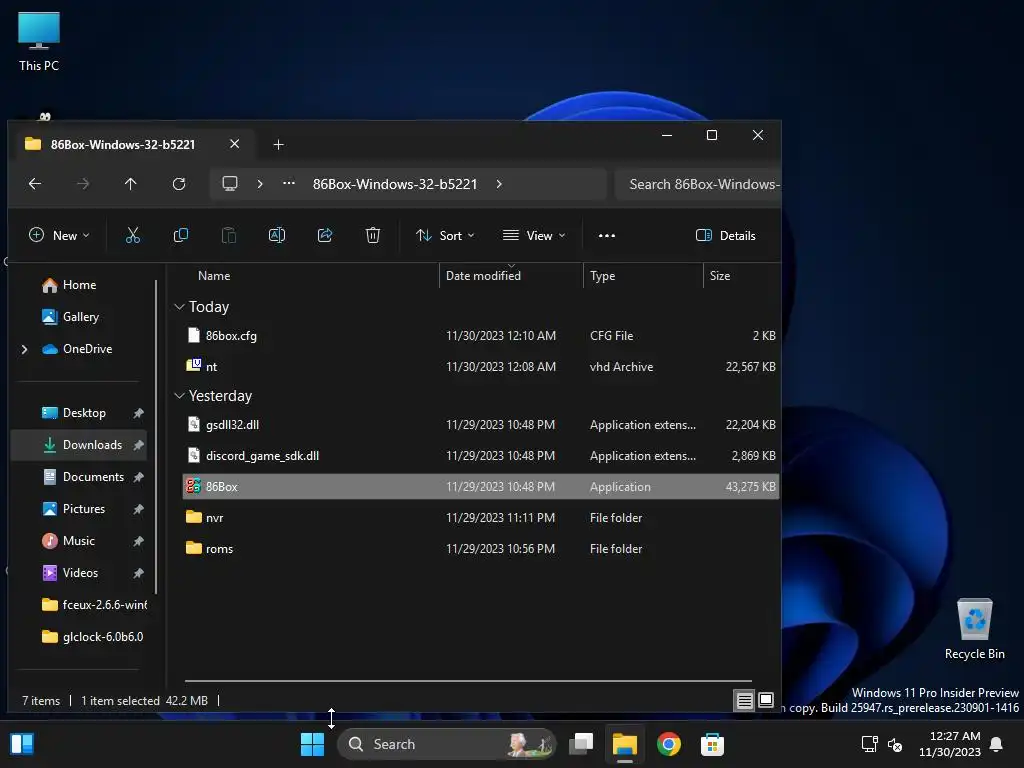Screen dimensions: 1024x768
Task: Open the View dropdown
Action: tap(534, 236)
